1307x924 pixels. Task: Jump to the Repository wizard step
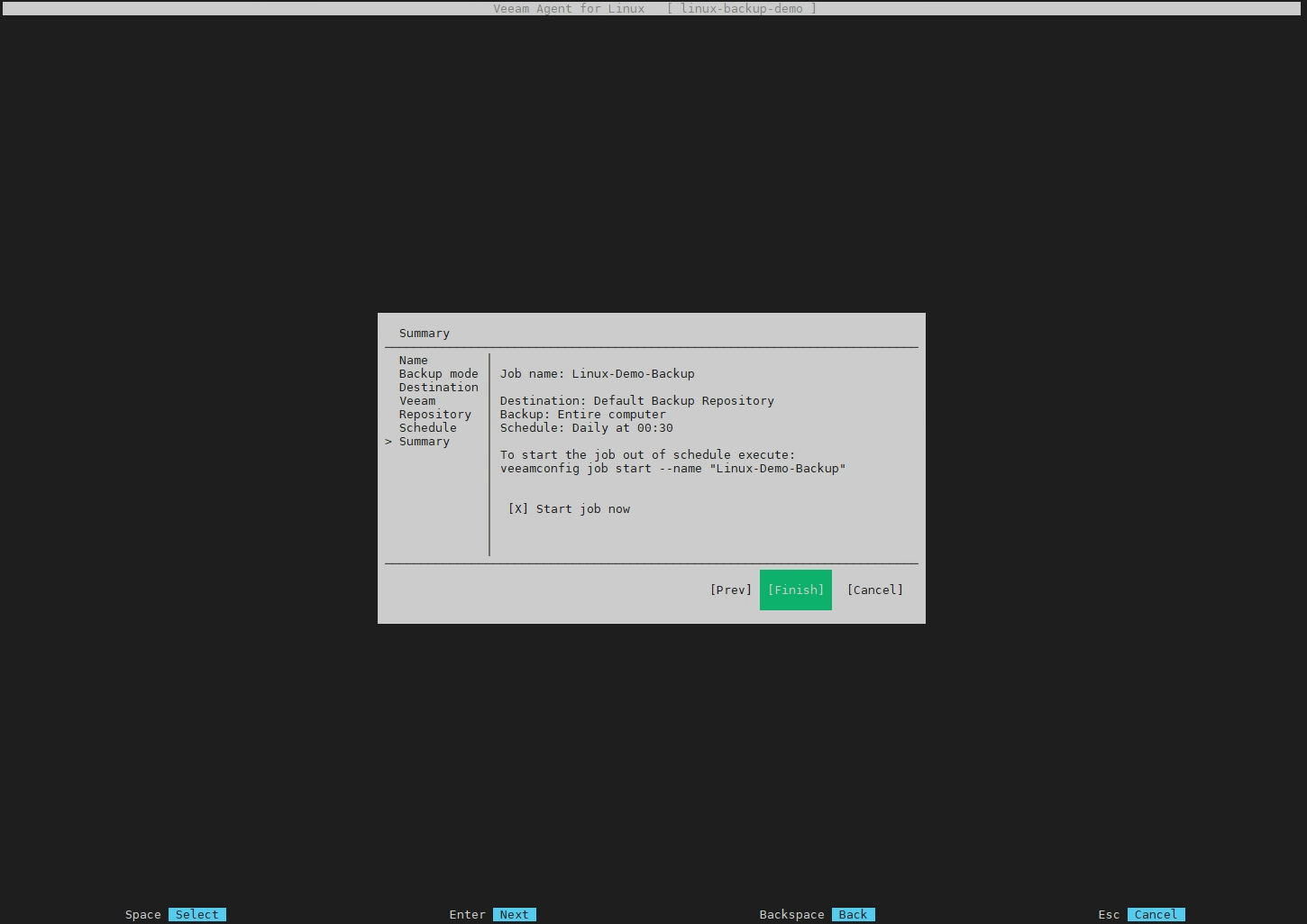pos(434,415)
